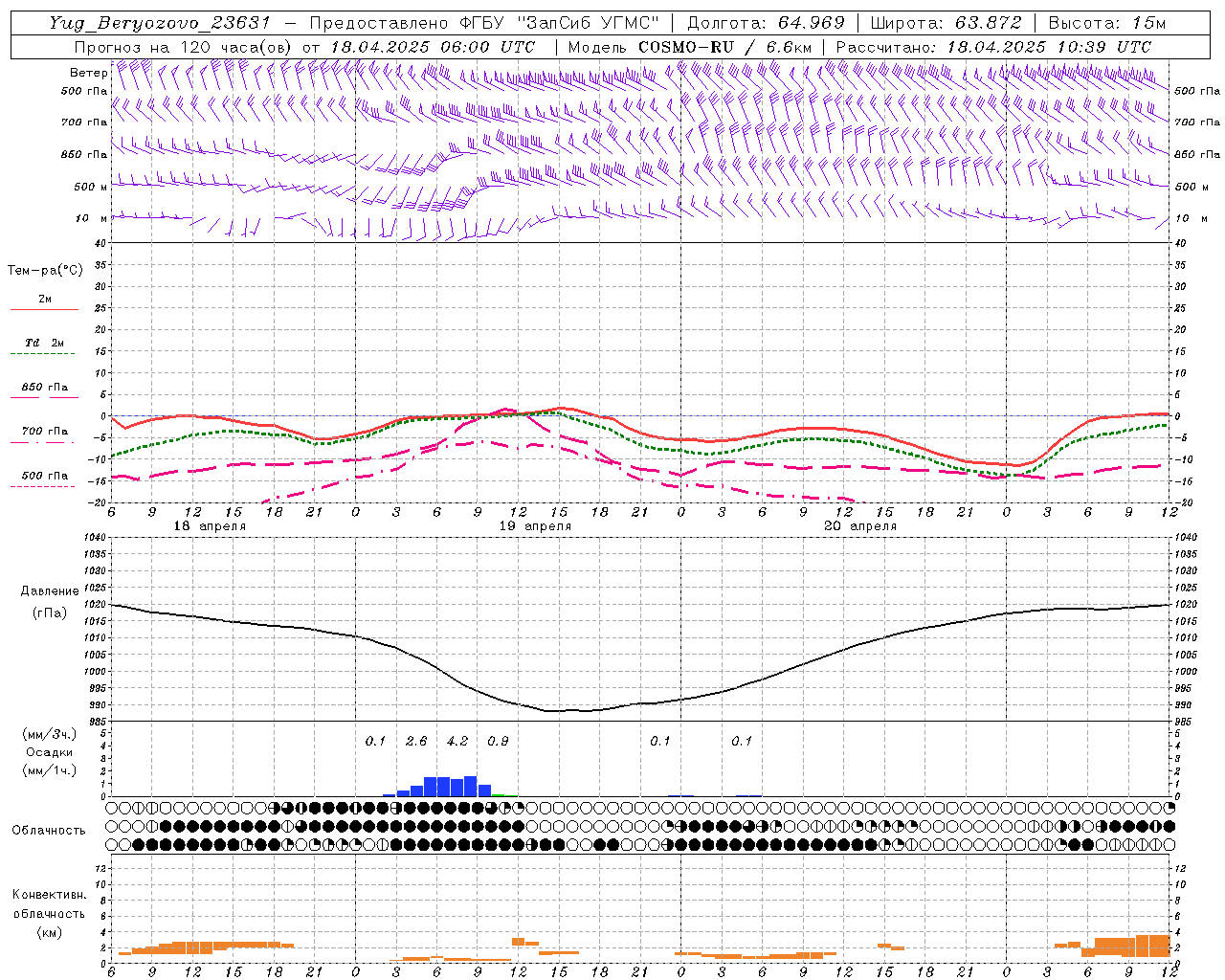Click the "Тем-ра(°C)" temperature panel label
This screenshot has width=1225, height=980.
(x=45, y=271)
